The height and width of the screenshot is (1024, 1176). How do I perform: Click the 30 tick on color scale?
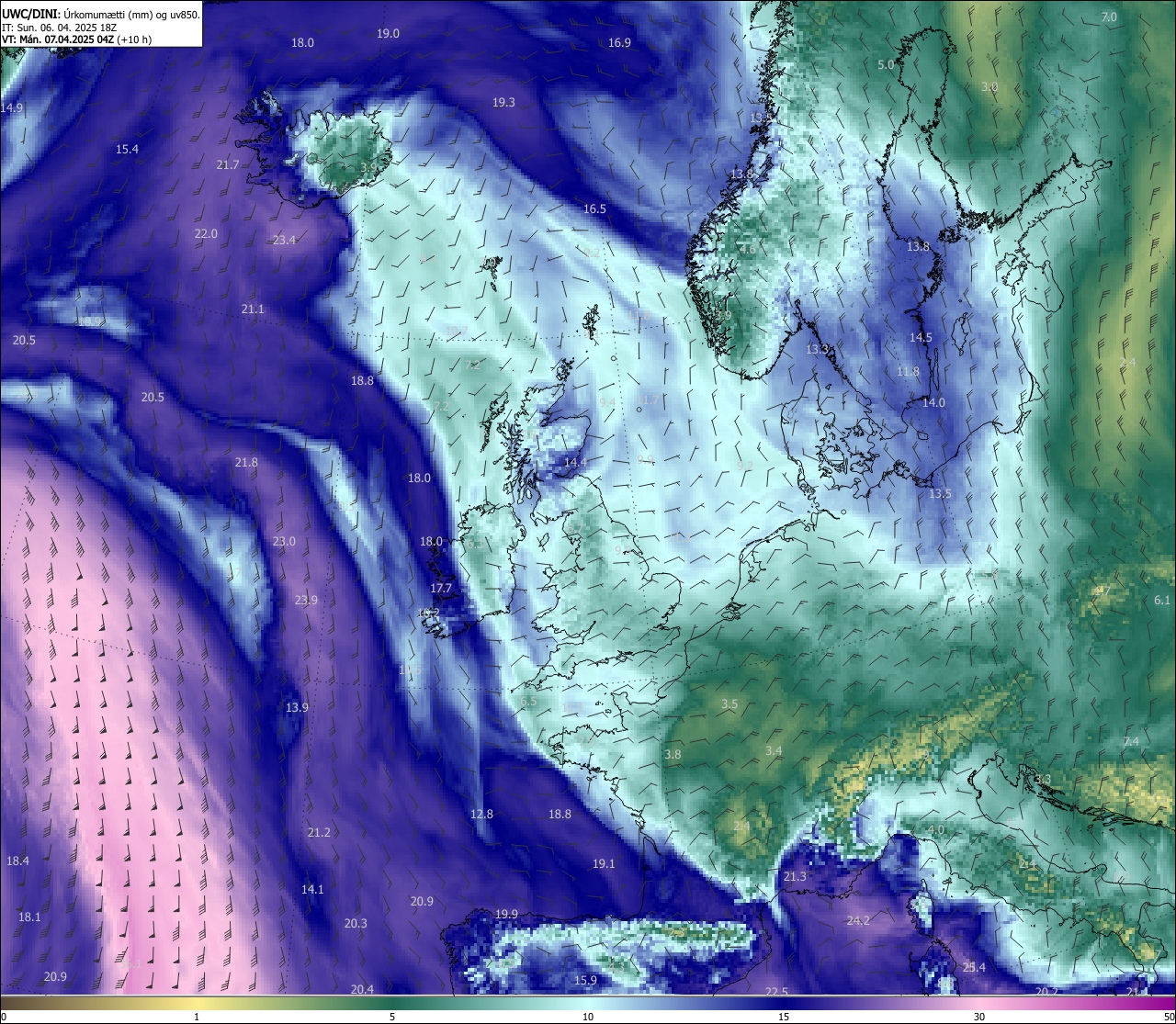pyautogui.click(x=979, y=1017)
